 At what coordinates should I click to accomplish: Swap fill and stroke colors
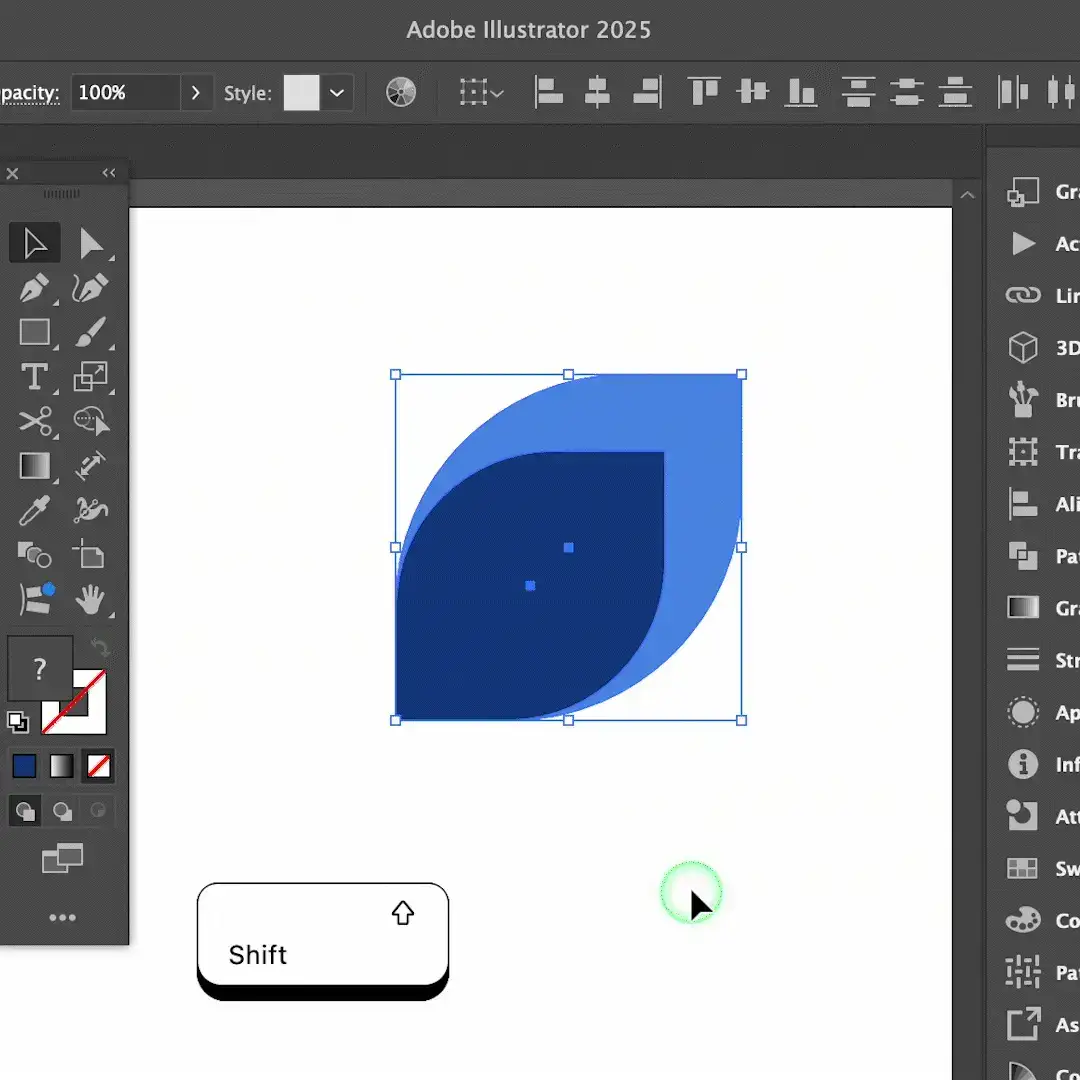coord(98,648)
